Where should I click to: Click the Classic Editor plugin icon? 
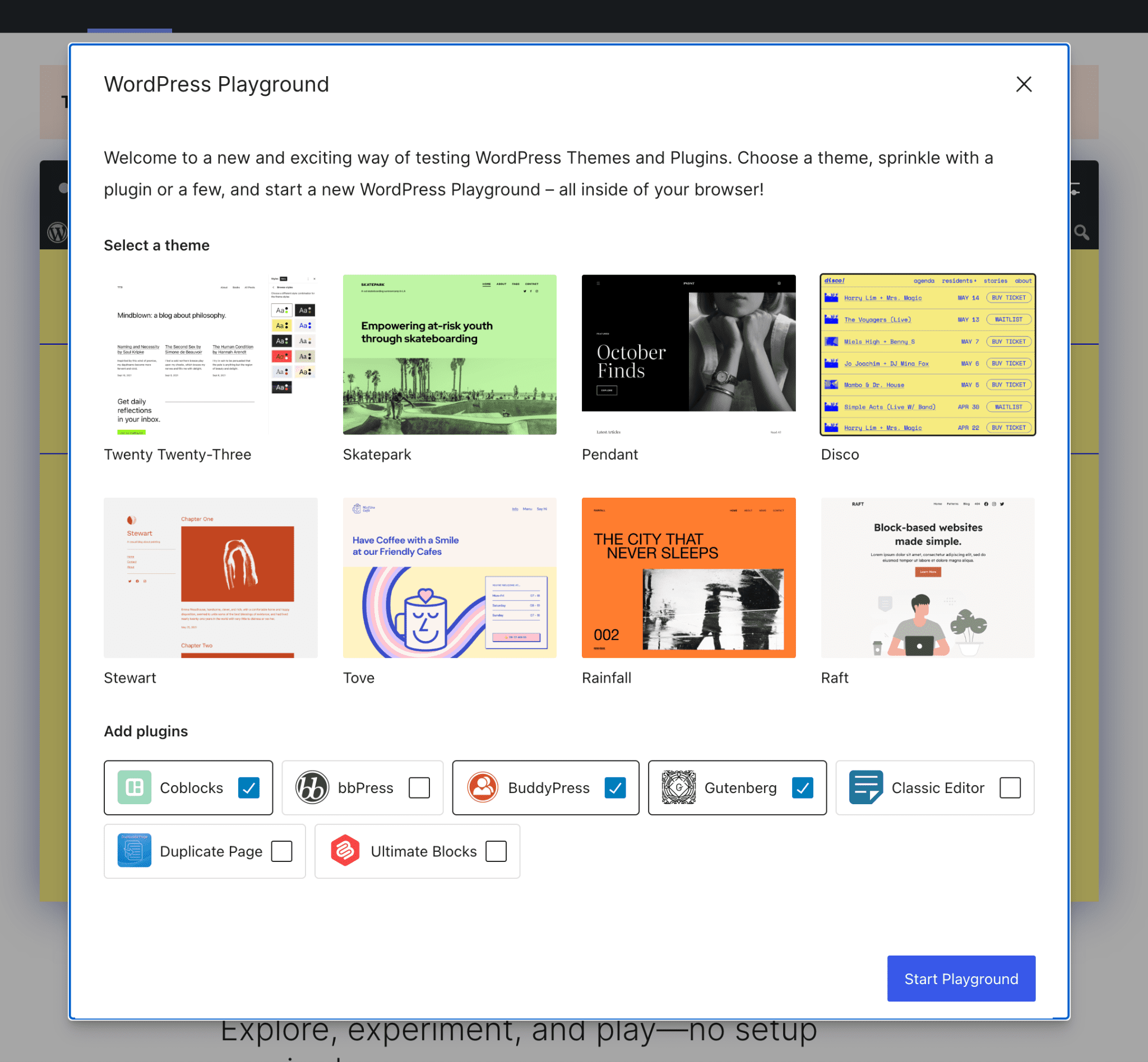pos(864,787)
